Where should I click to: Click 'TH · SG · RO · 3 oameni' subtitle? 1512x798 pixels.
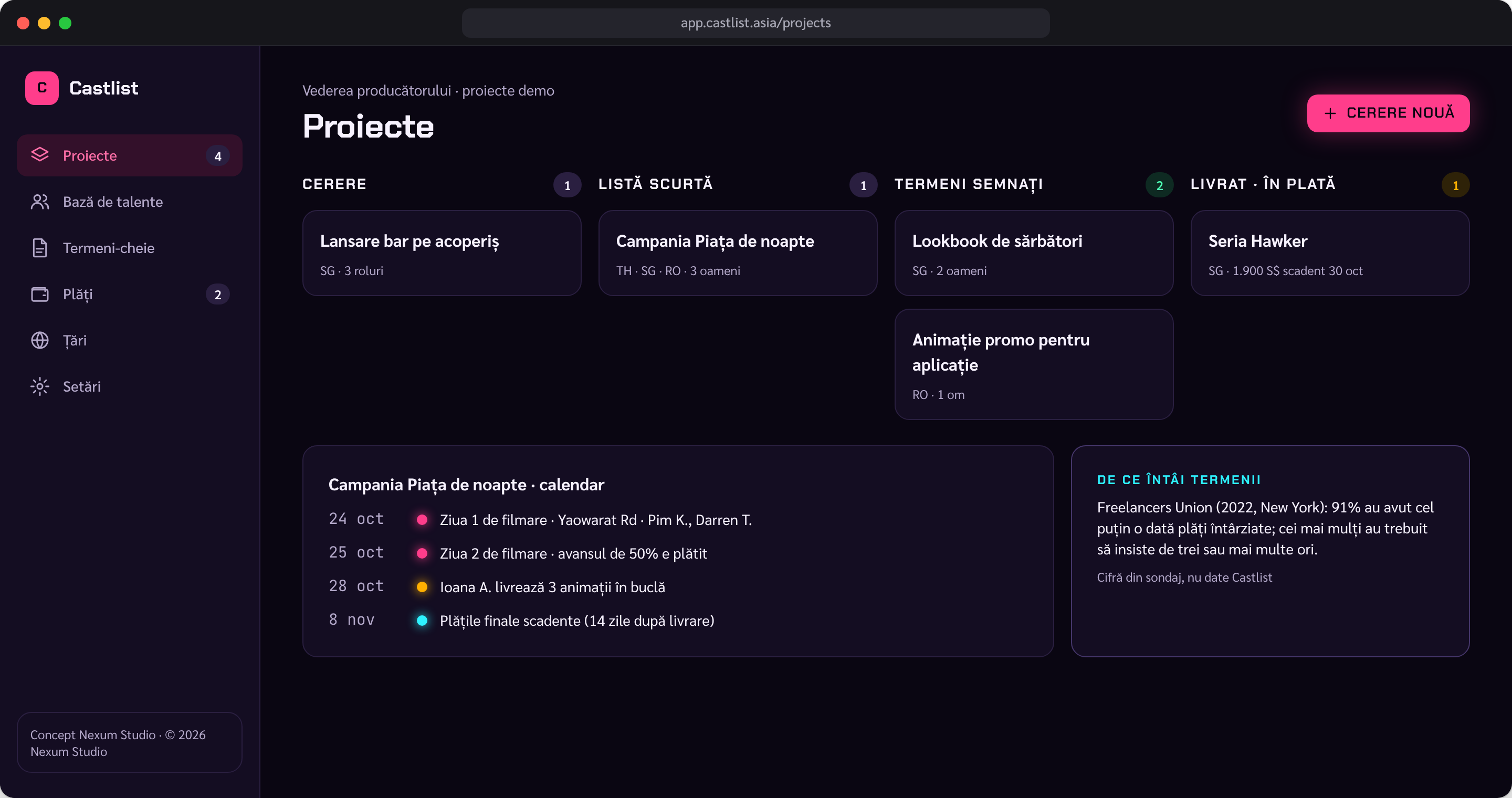pyautogui.click(x=678, y=270)
